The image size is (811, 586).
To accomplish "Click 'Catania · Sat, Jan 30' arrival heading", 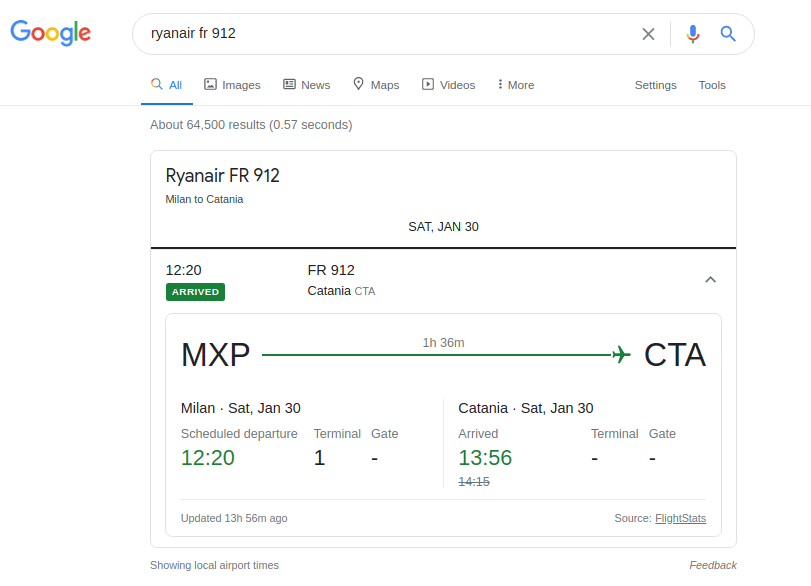I will pos(525,408).
